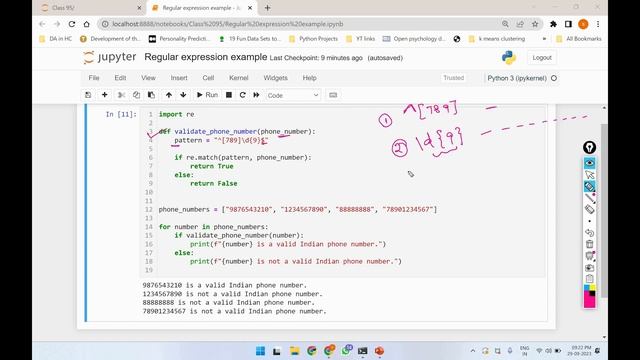Open the Edit menu

click(120, 78)
